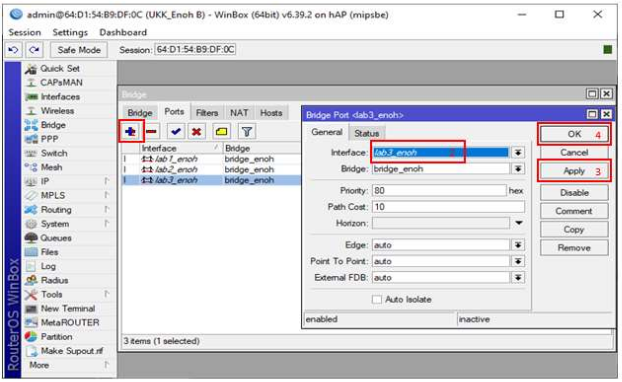
Task: Open the Point To Point dropdown arrow
Action: pyautogui.click(x=518, y=261)
